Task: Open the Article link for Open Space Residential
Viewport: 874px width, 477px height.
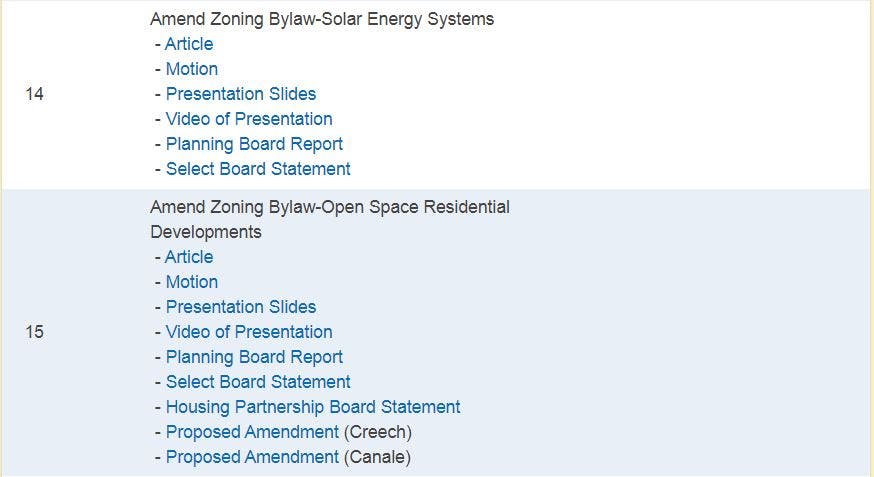Action: 189,257
